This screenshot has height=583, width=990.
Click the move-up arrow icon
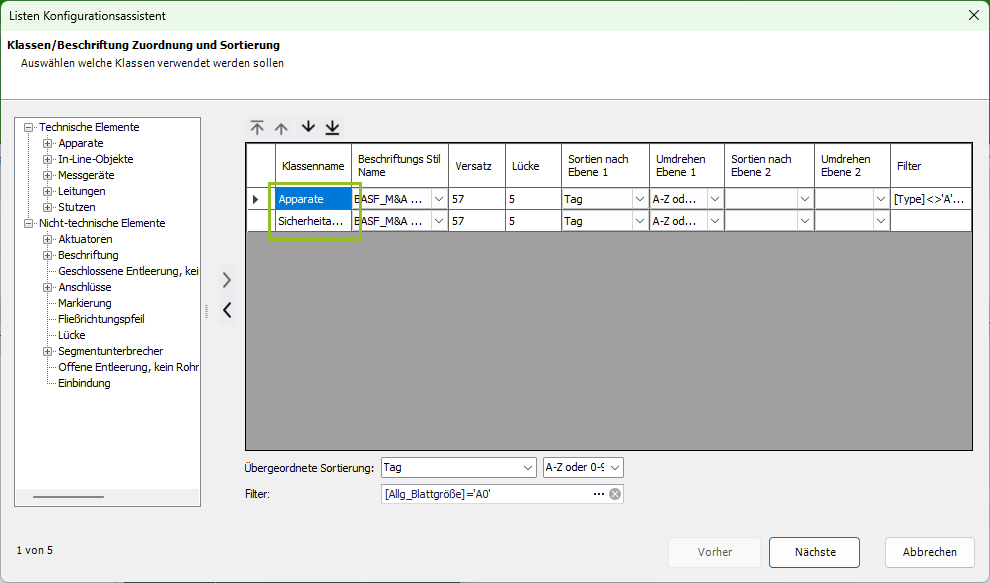[281, 128]
